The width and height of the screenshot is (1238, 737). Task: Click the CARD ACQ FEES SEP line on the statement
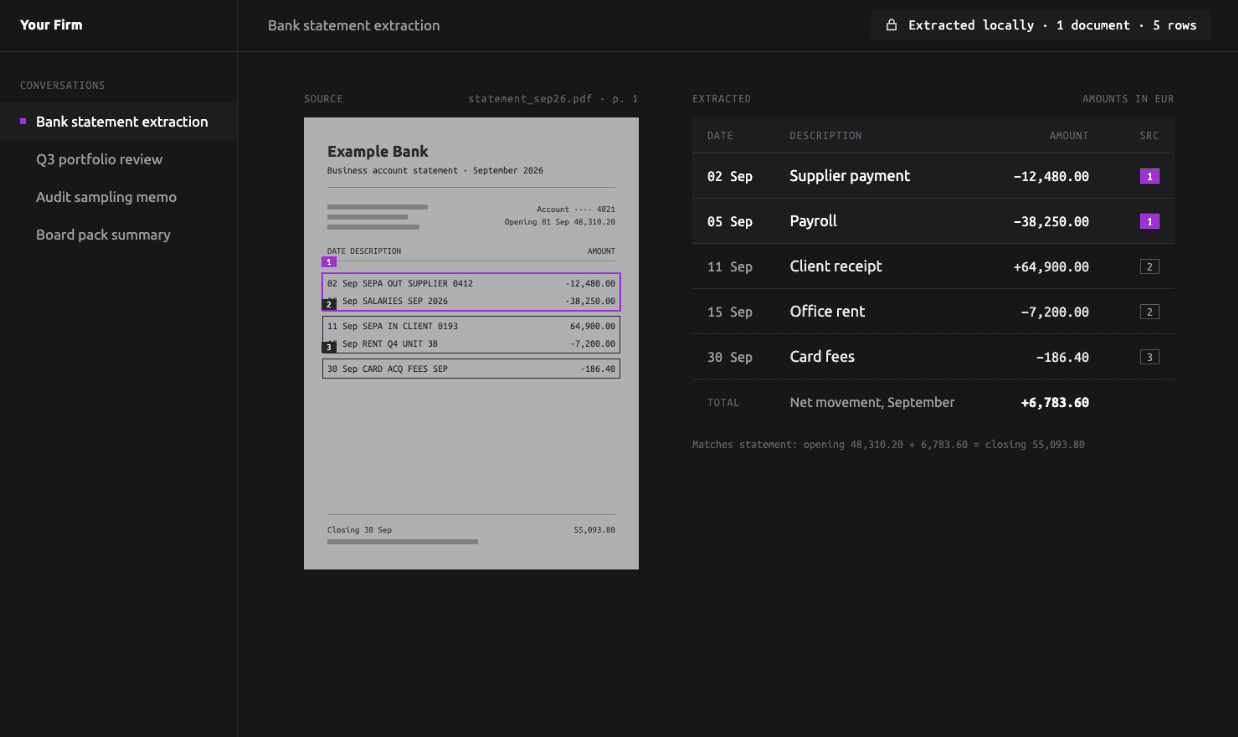[x=471, y=369]
